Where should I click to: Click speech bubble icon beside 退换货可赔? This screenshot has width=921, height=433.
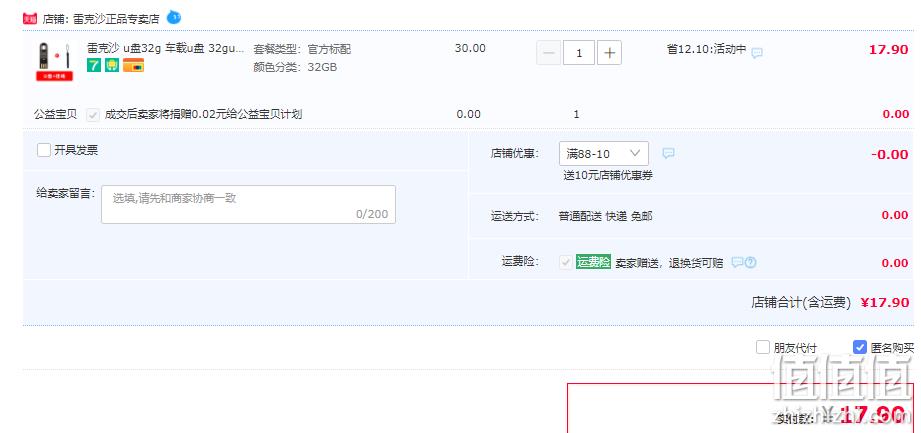(x=738, y=262)
